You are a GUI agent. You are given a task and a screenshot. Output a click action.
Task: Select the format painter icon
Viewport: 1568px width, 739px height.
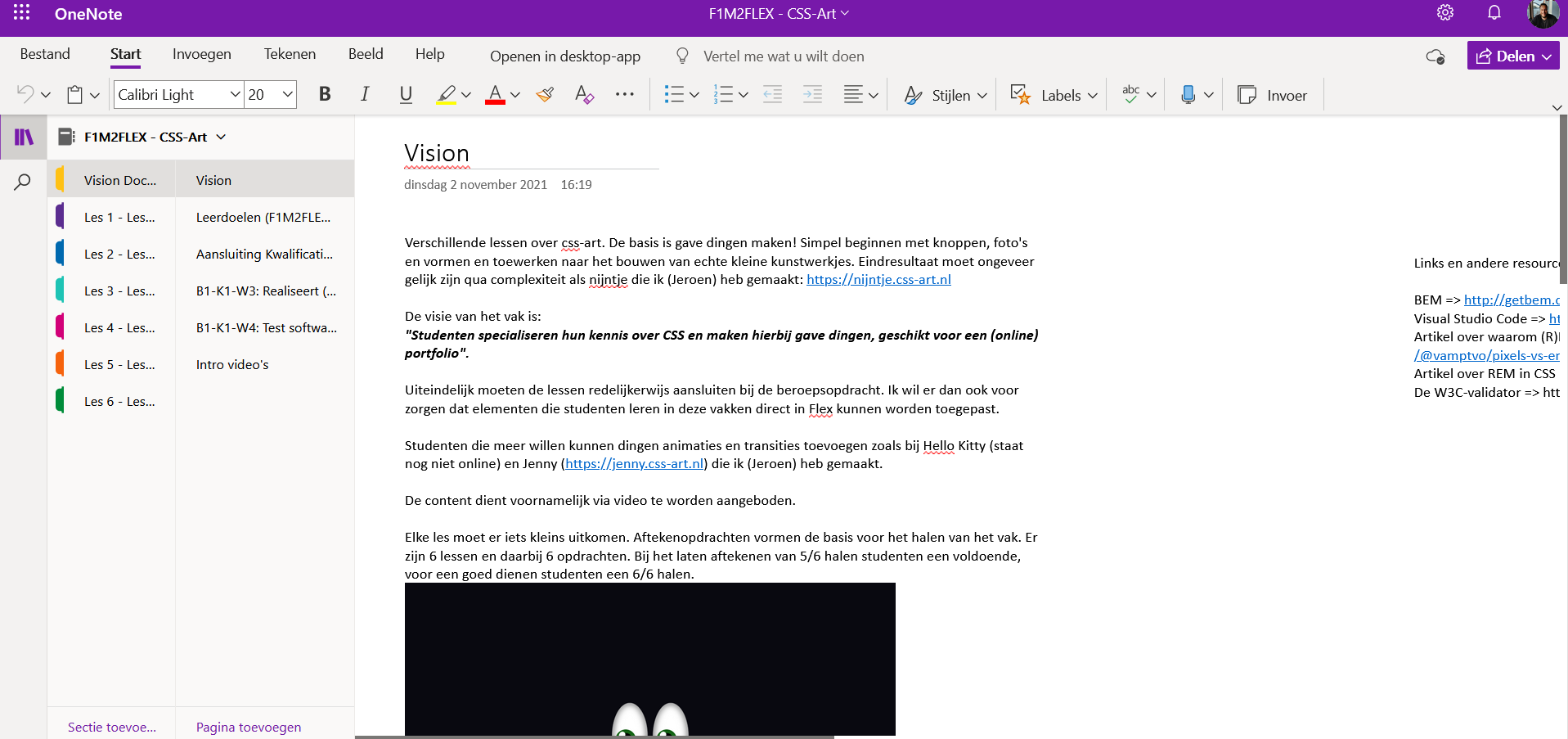coord(545,95)
